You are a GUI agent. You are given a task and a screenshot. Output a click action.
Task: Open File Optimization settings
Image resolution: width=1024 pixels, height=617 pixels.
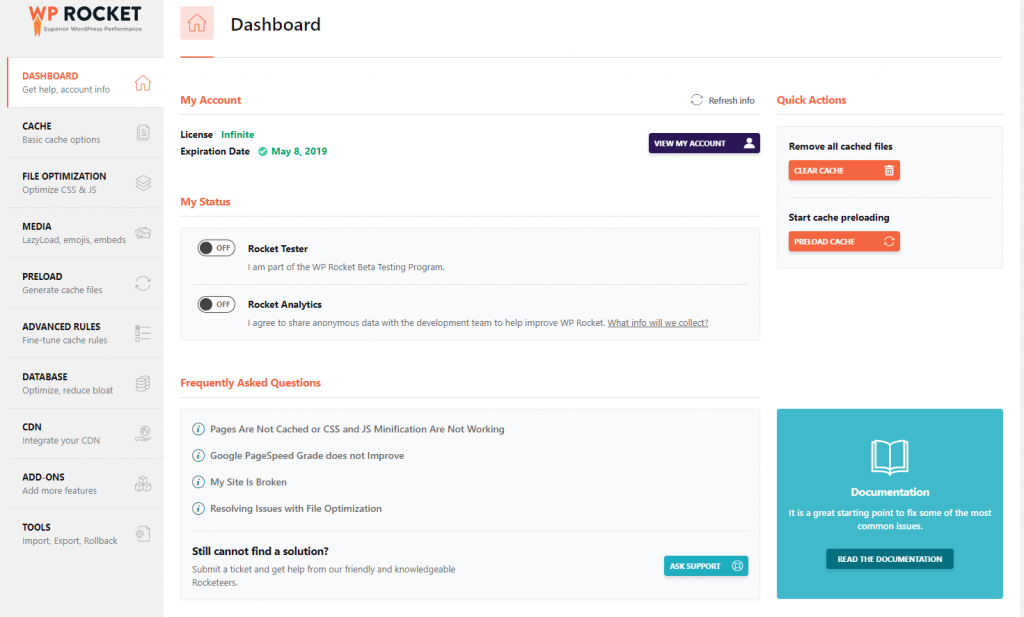(x=86, y=183)
